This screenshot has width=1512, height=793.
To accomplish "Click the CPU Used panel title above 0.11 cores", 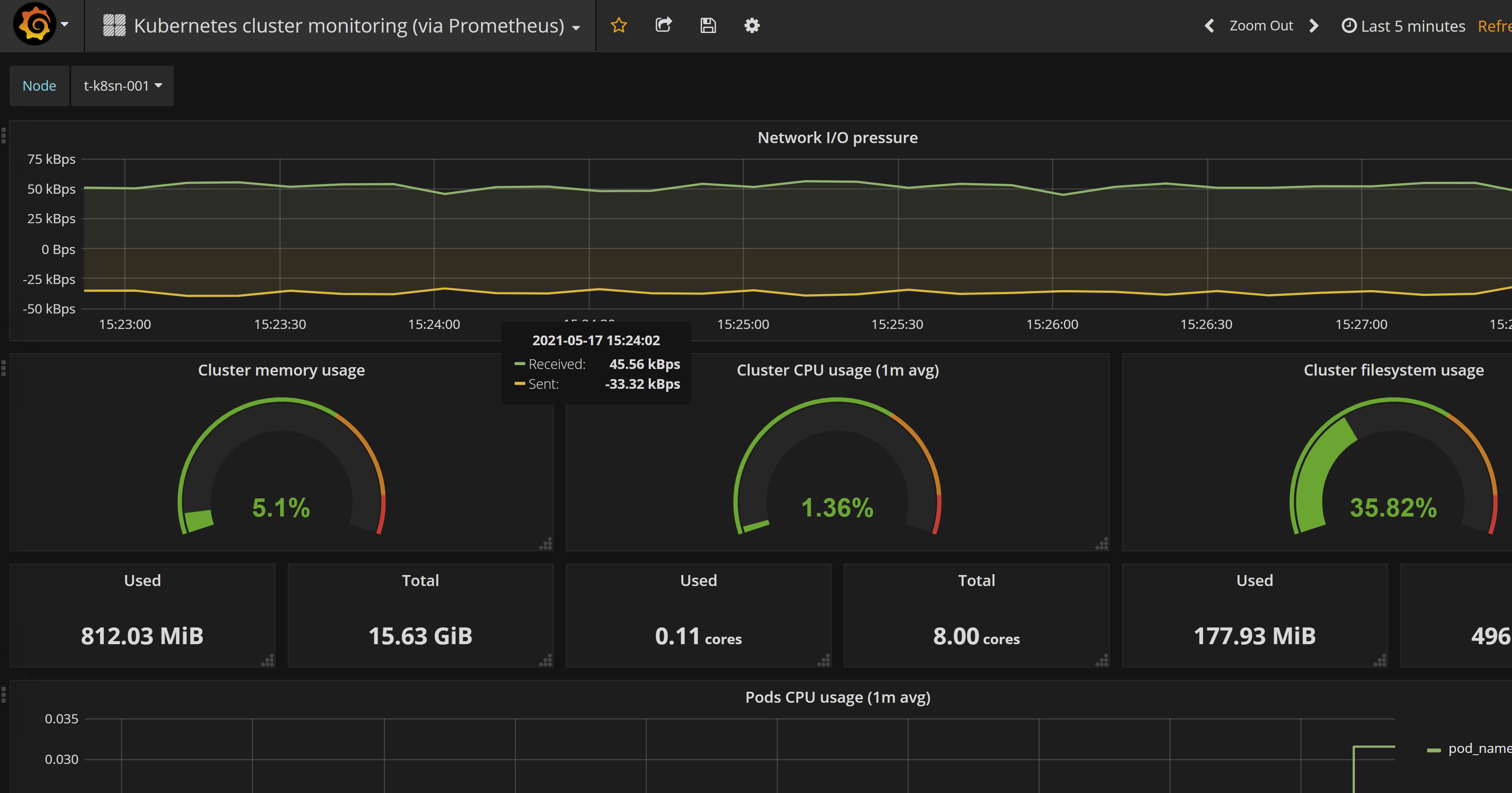I will tap(698, 580).
